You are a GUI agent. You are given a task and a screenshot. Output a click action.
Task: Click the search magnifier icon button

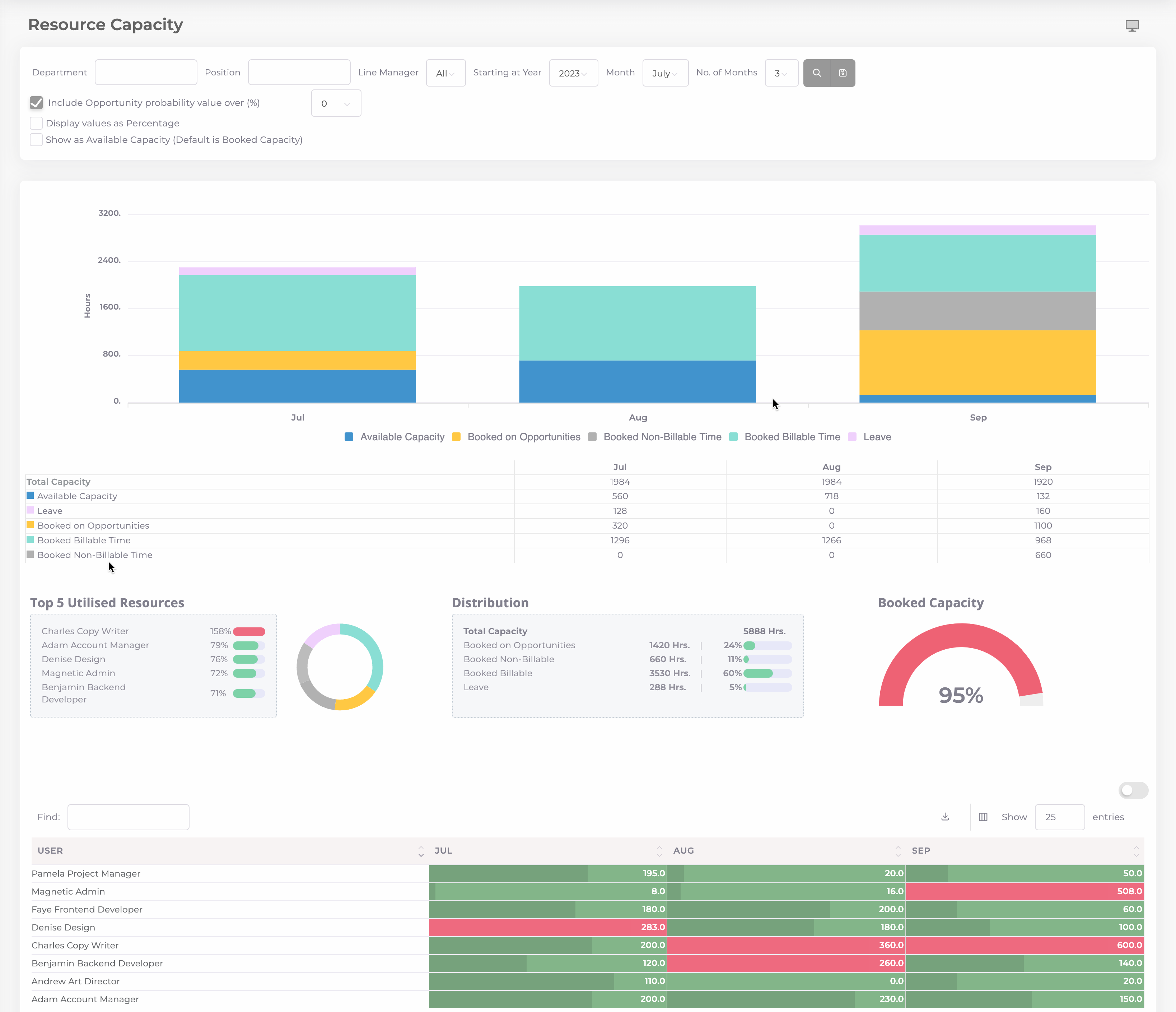click(x=817, y=73)
